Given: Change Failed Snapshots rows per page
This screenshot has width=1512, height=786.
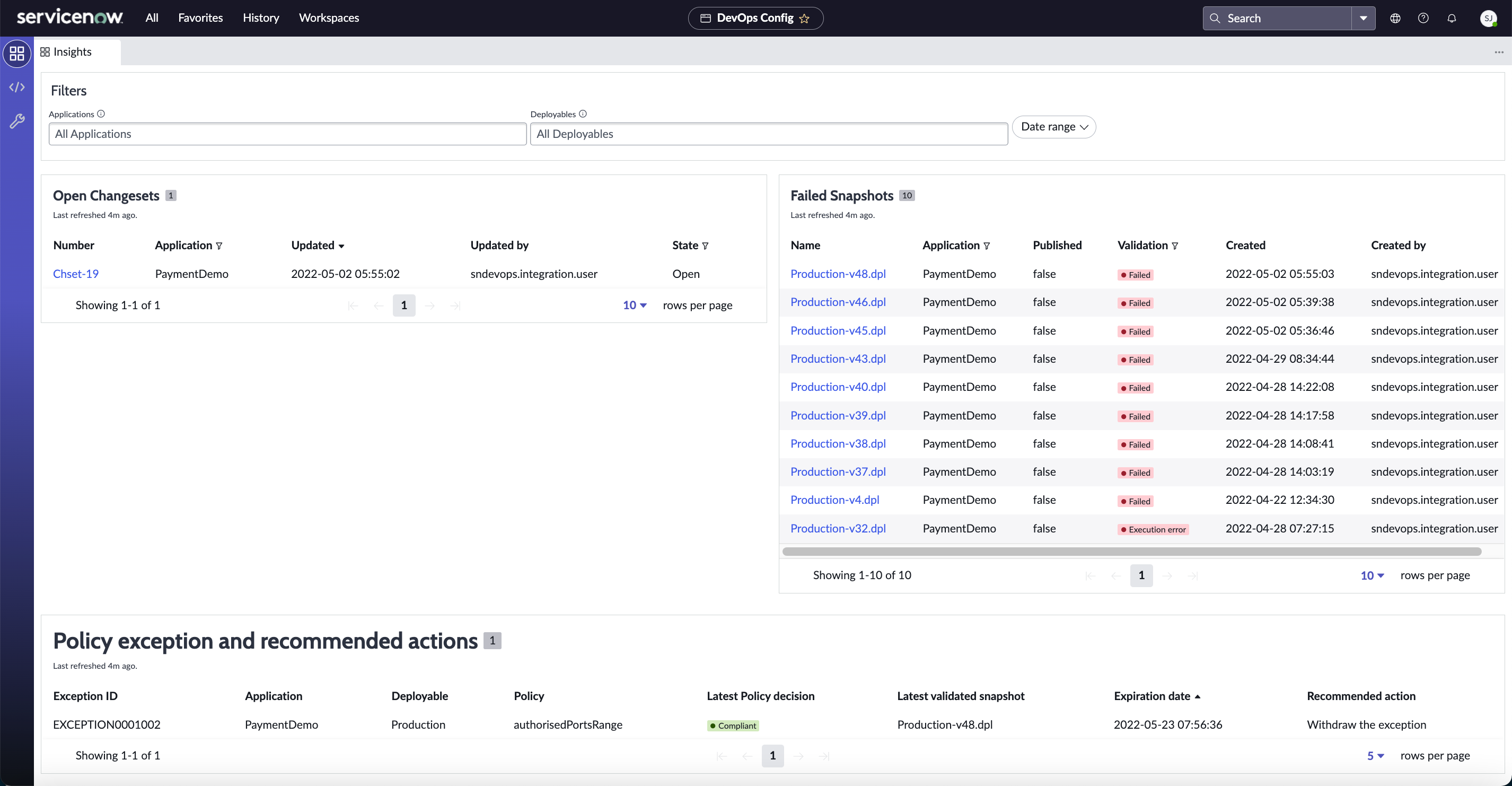Looking at the screenshot, I should (1372, 576).
